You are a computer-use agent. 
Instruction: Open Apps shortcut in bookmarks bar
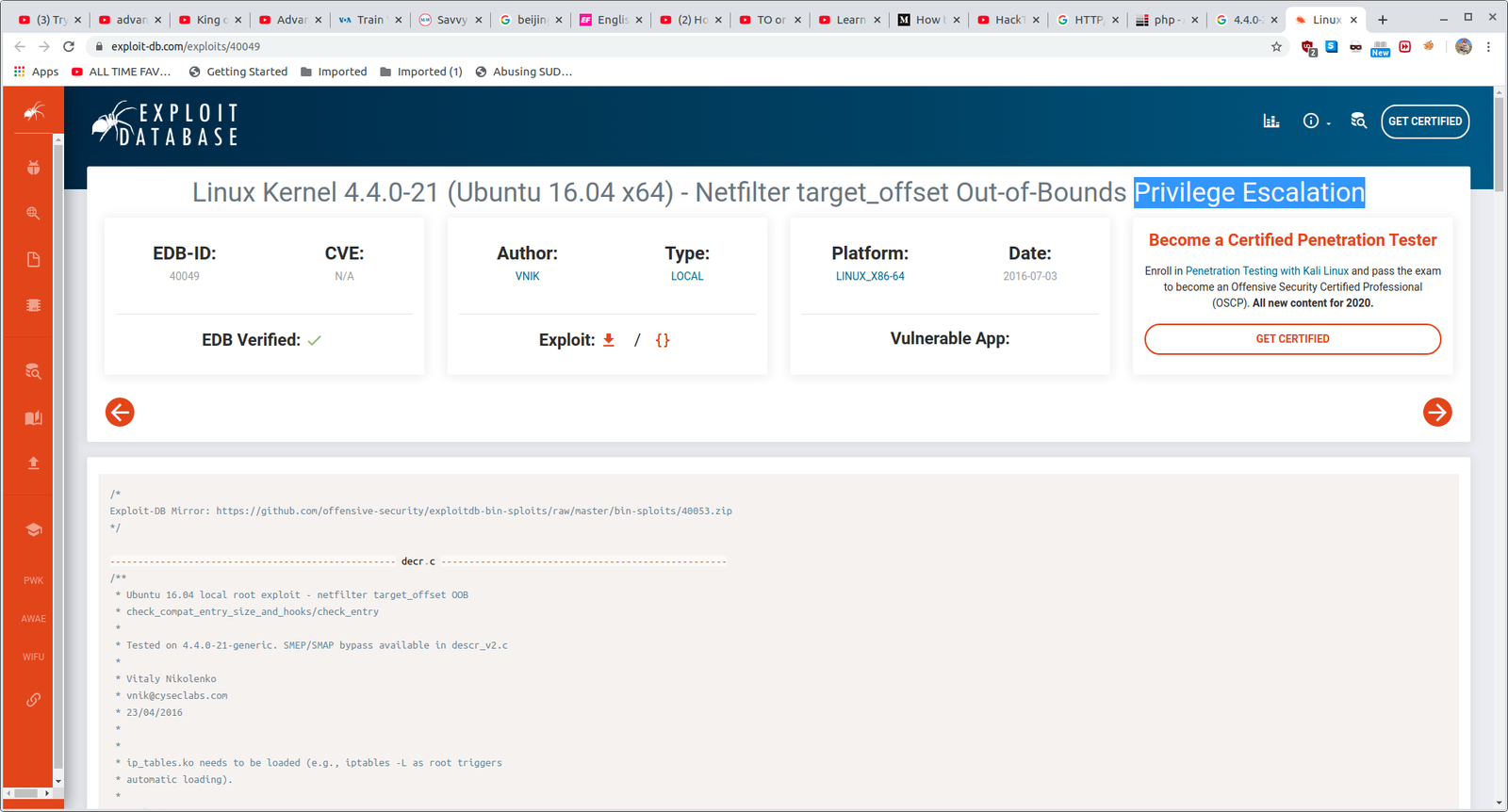pos(36,72)
